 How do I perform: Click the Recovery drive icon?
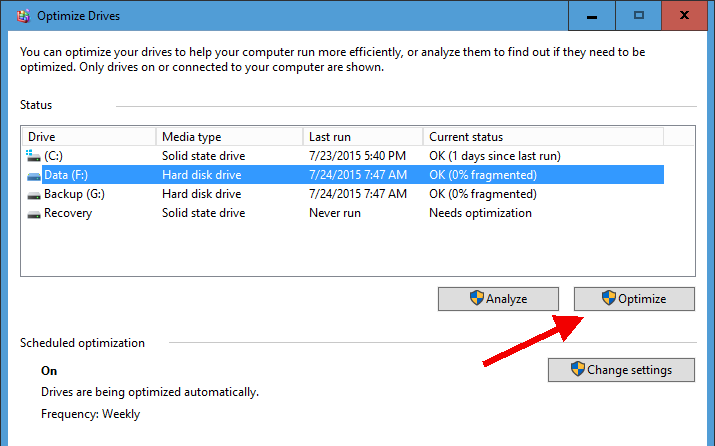click(x=34, y=213)
